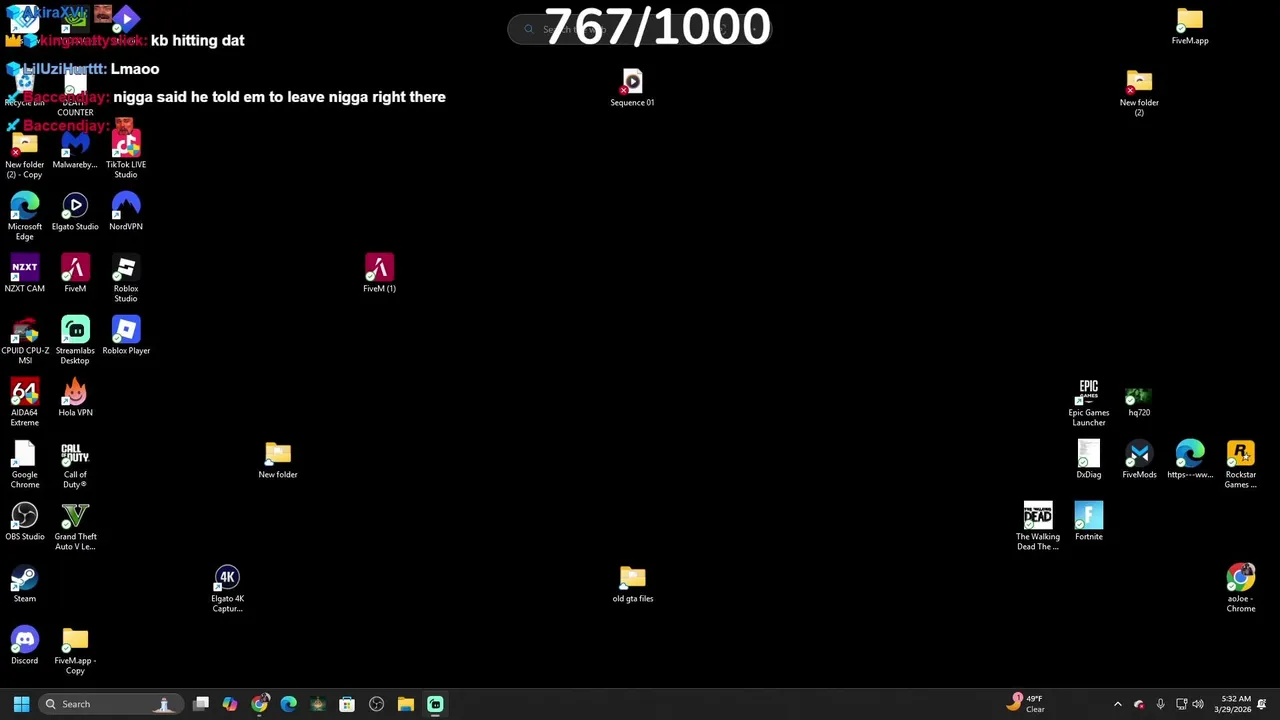The width and height of the screenshot is (1280, 720).
Task: Select the FiveM (1) desktop icon
Action: point(379,273)
